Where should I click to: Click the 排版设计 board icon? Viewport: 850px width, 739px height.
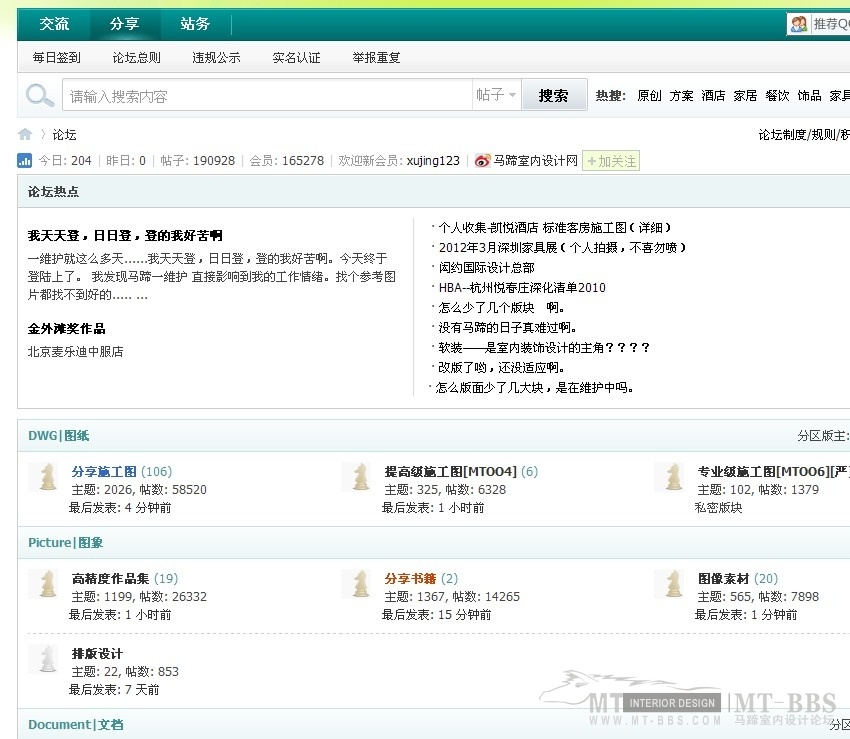pos(46,660)
